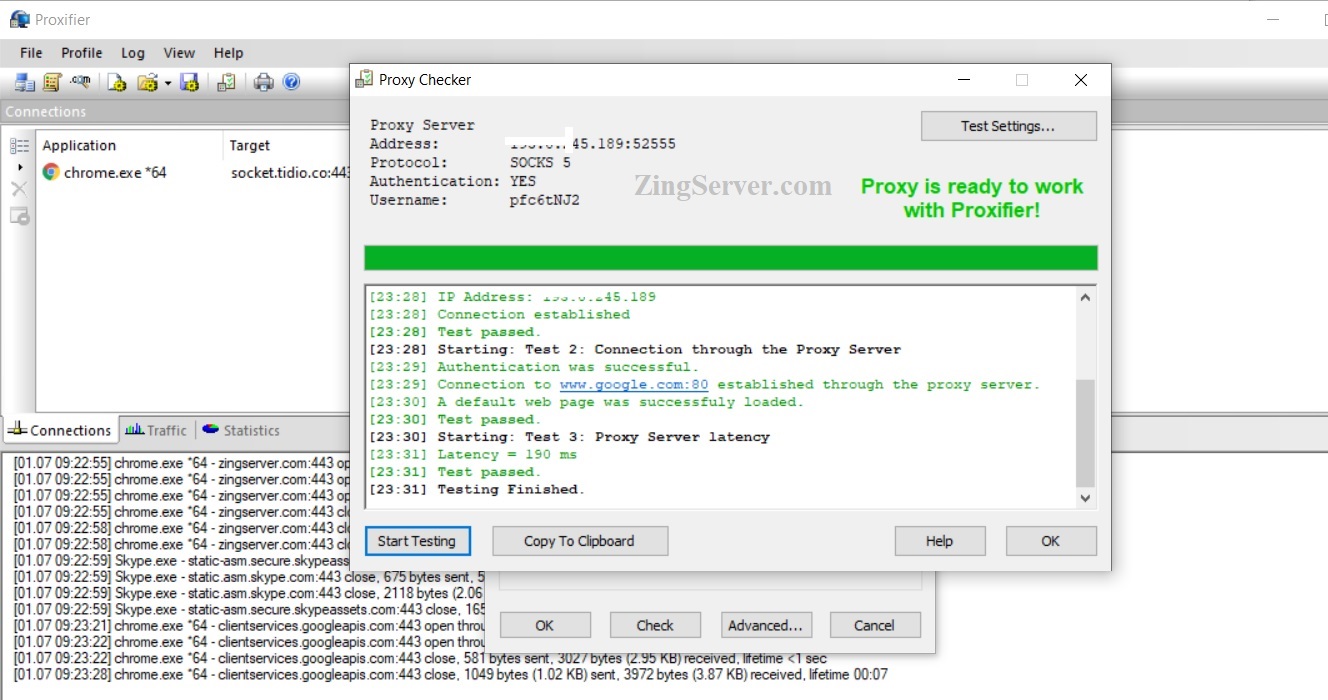Expand the chrome.exe connection row arrow
Viewport: 1328px width, 700px height.
click(x=20, y=168)
